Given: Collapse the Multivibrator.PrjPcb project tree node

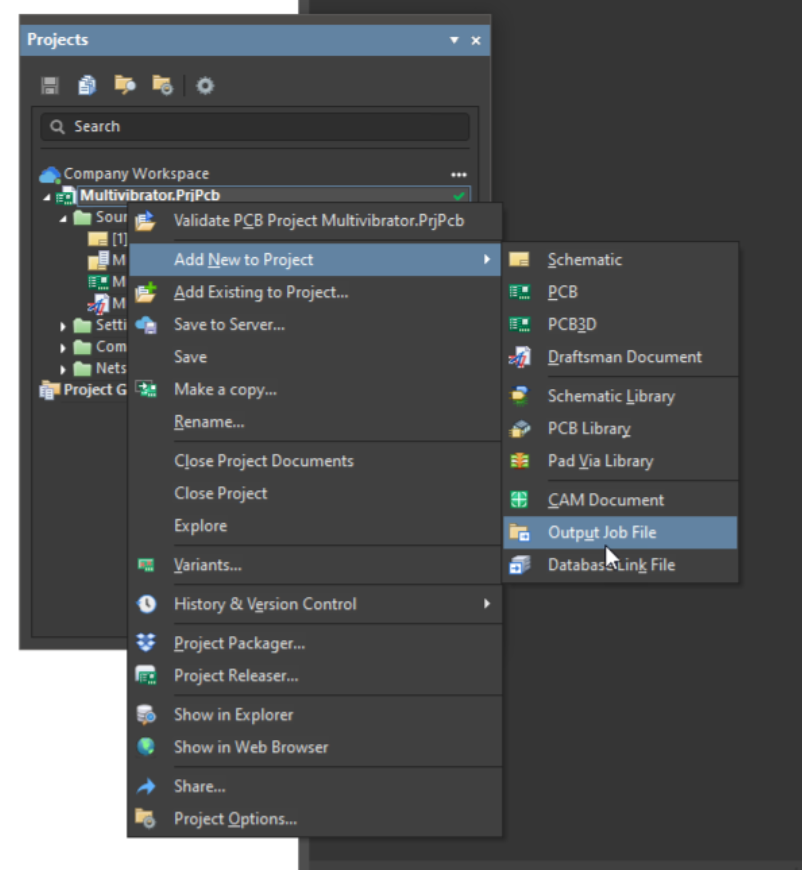Looking at the screenshot, I should coord(46,196).
